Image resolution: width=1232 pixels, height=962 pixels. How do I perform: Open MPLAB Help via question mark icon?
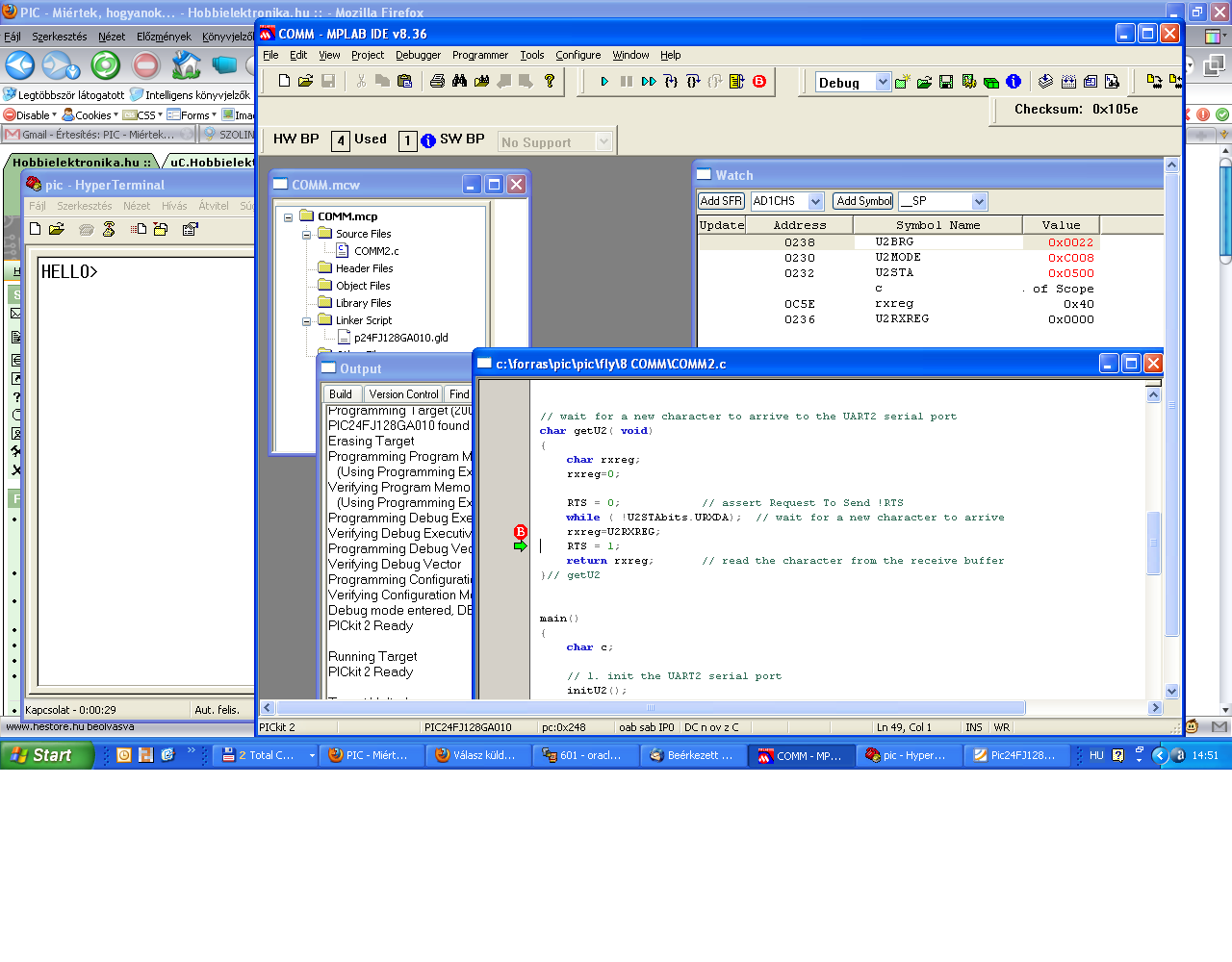(x=549, y=81)
